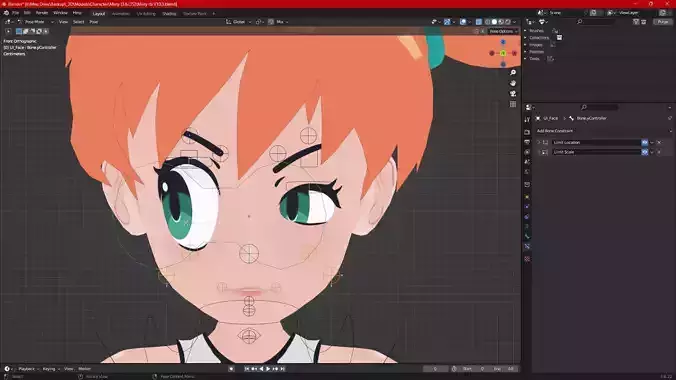Toggle the viewport overlays icon
This screenshot has width=676, height=380.
click(x=463, y=22)
